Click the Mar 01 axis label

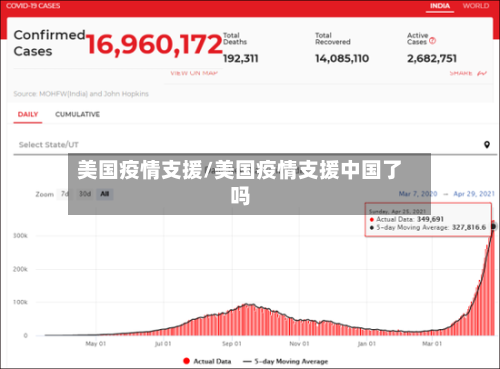coord(432,344)
